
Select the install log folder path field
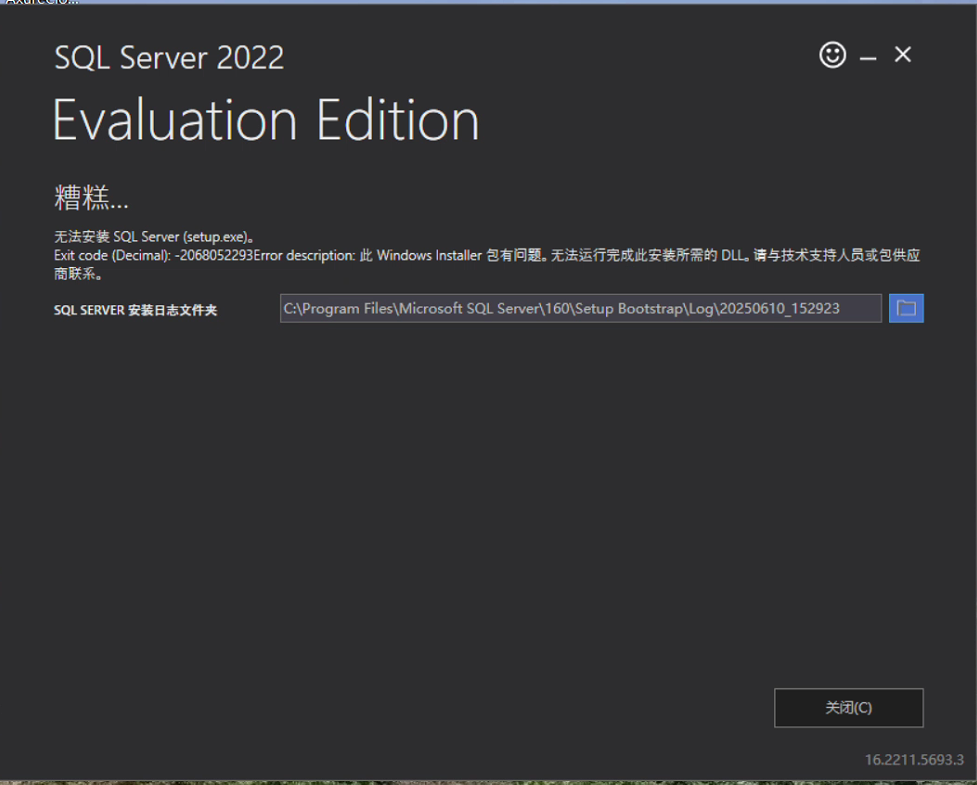pos(581,308)
